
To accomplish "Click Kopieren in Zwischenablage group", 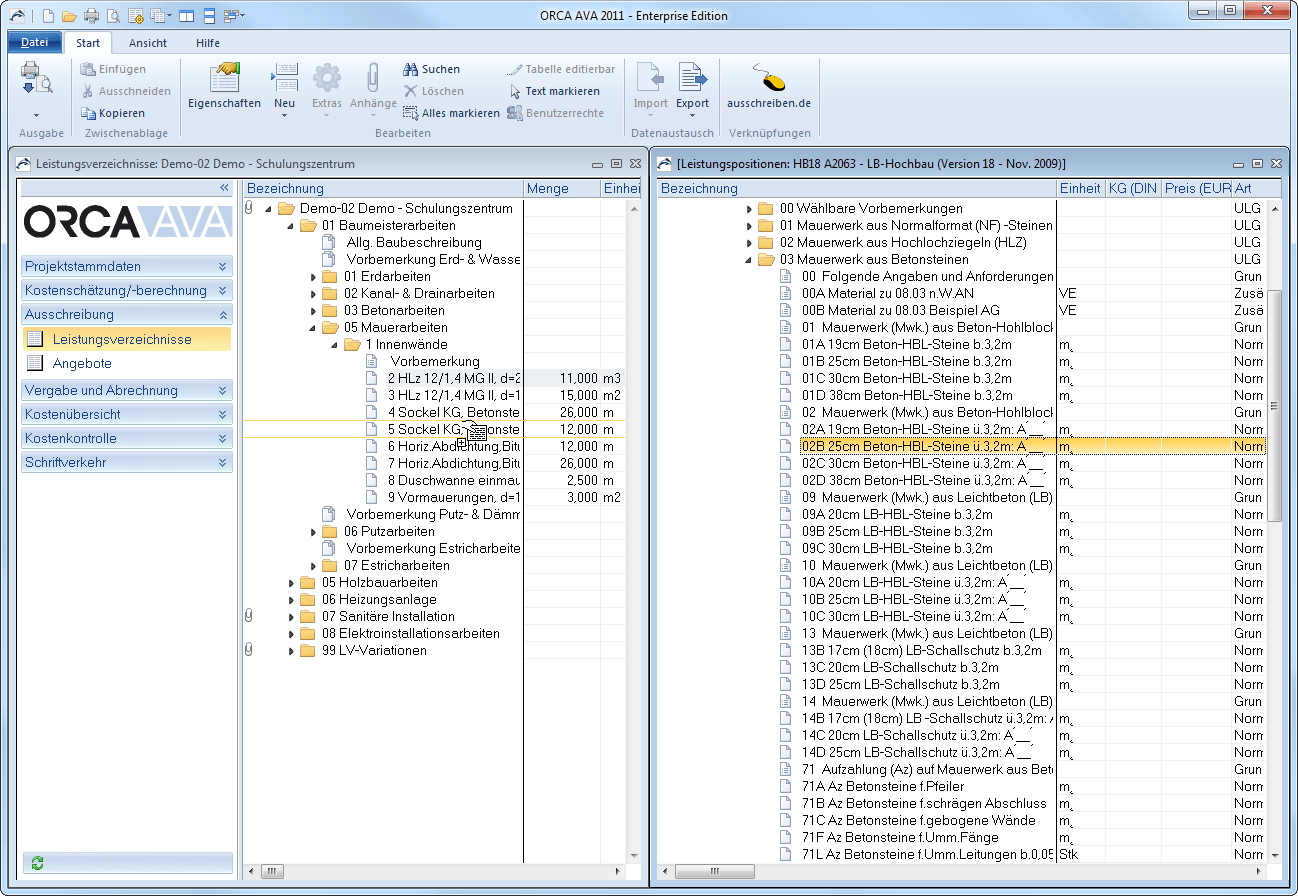I will tap(112, 113).
